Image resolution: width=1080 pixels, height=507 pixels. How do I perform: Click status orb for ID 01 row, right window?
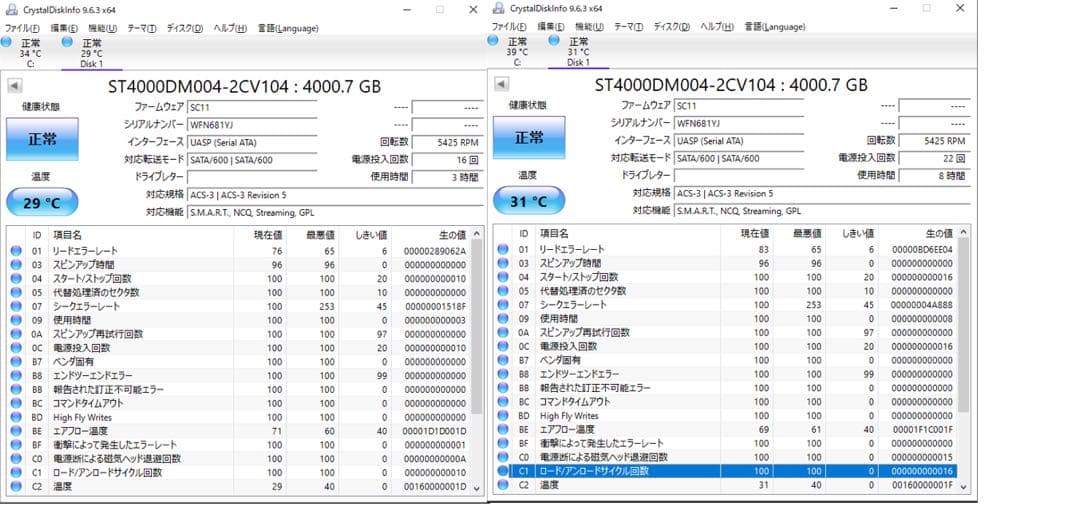(x=503, y=249)
